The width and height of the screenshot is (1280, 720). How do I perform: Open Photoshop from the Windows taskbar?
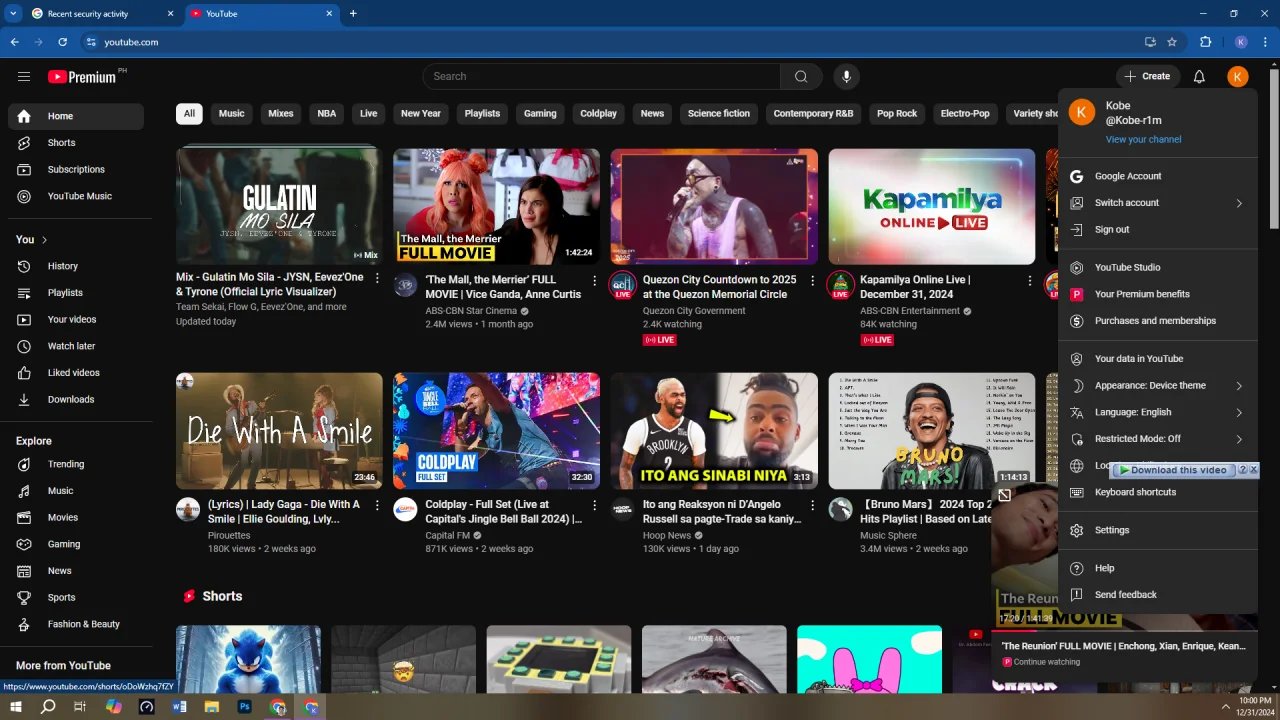245,707
